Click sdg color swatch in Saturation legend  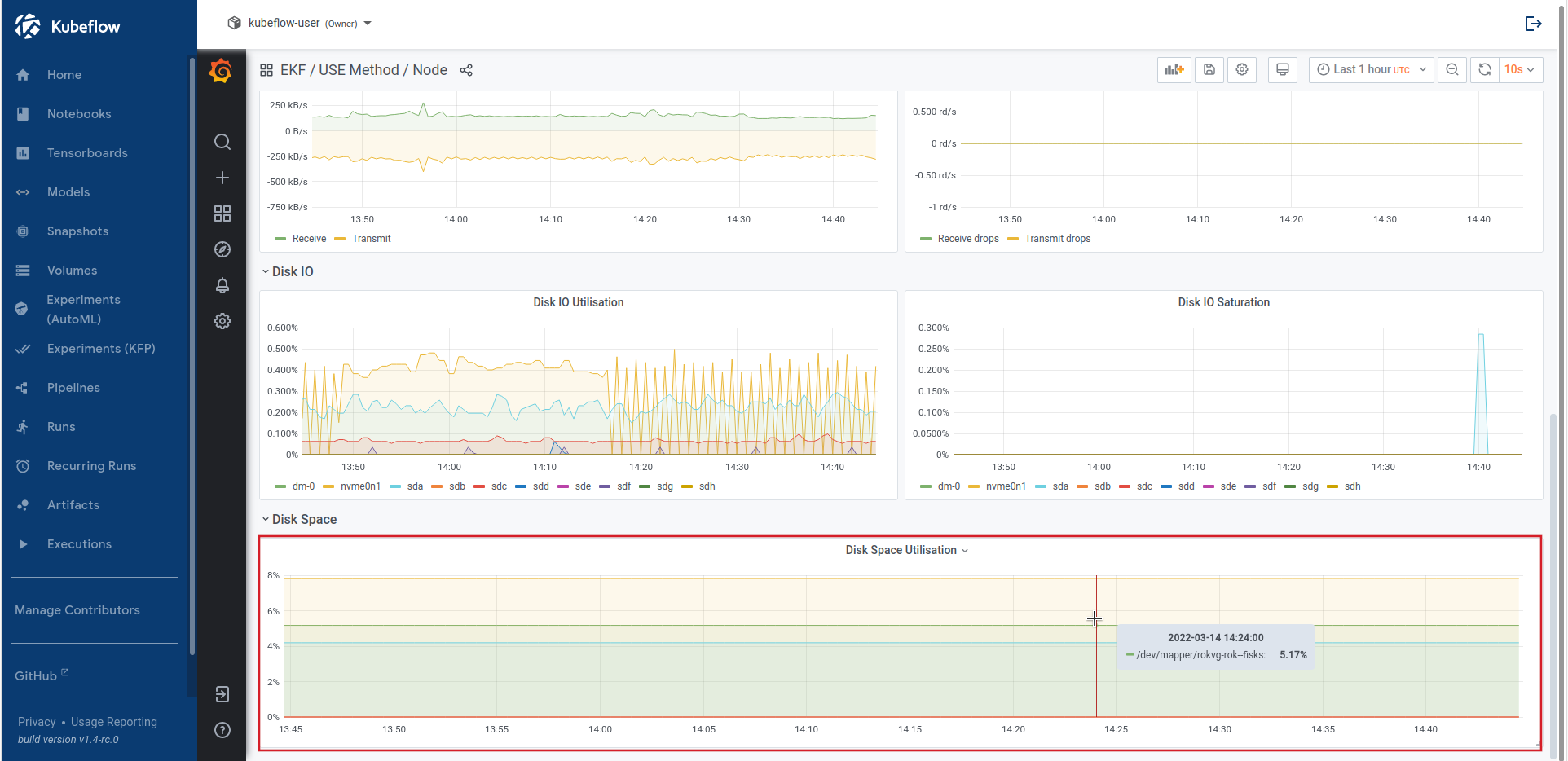click(1290, 486)
